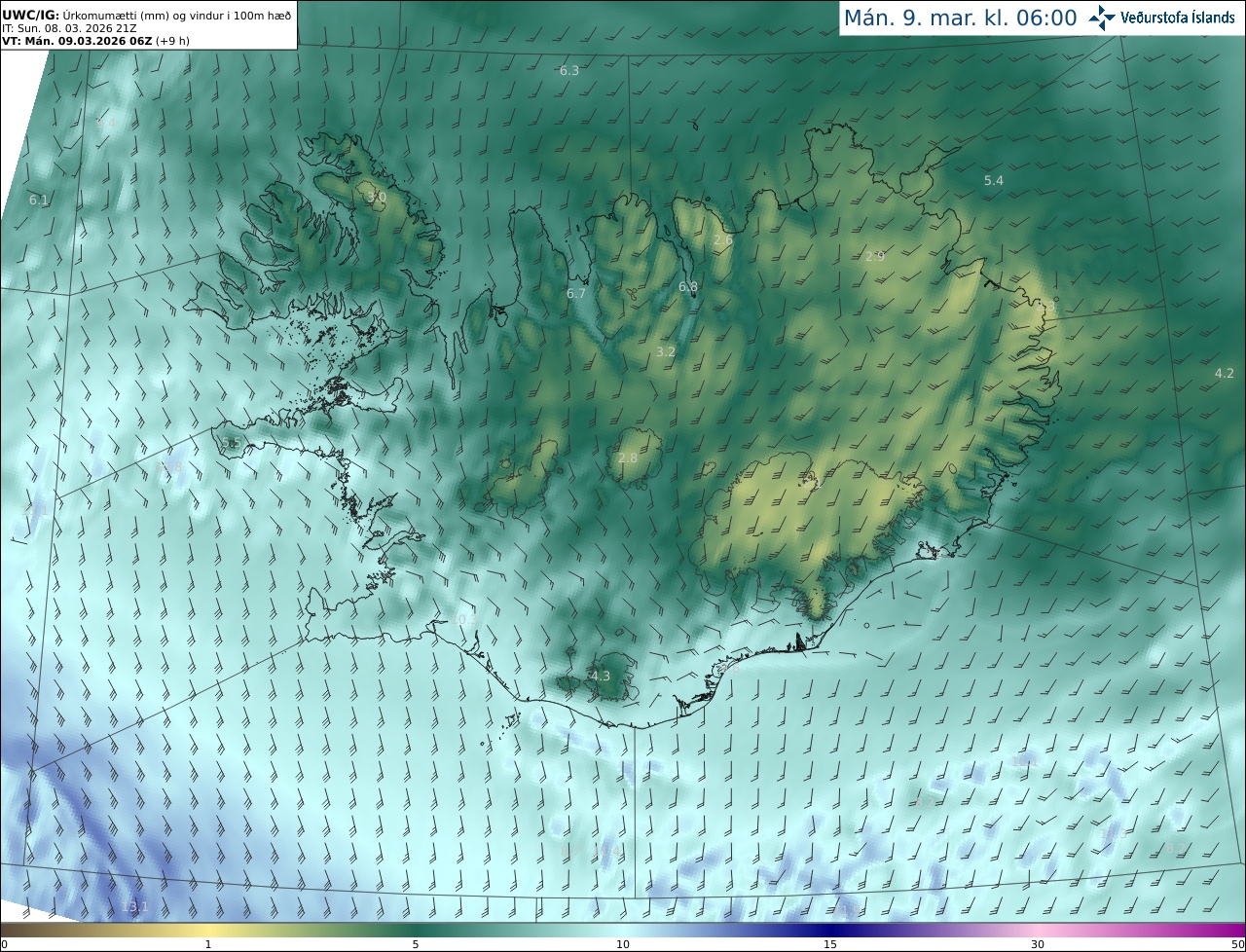Click the 6.8 value label
The height and width of the screenshot is (952, 1246).
click(688, 286)
